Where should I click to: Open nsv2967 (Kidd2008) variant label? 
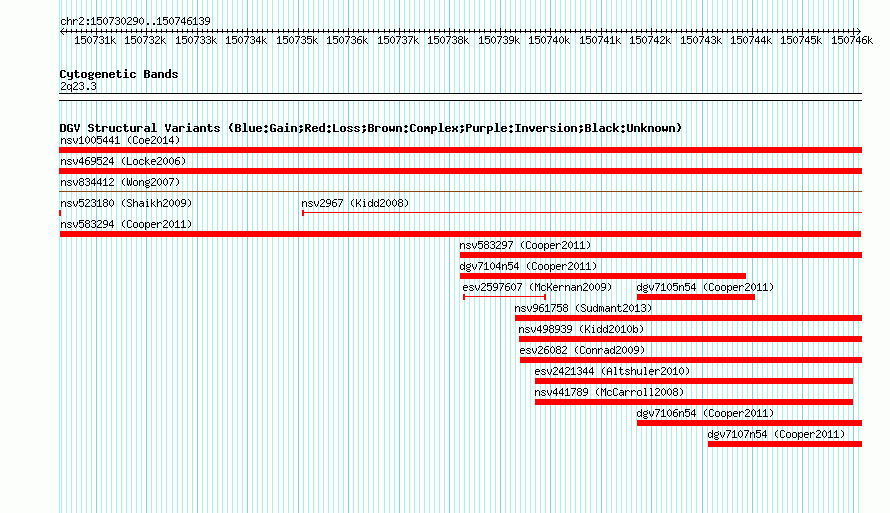355,203
